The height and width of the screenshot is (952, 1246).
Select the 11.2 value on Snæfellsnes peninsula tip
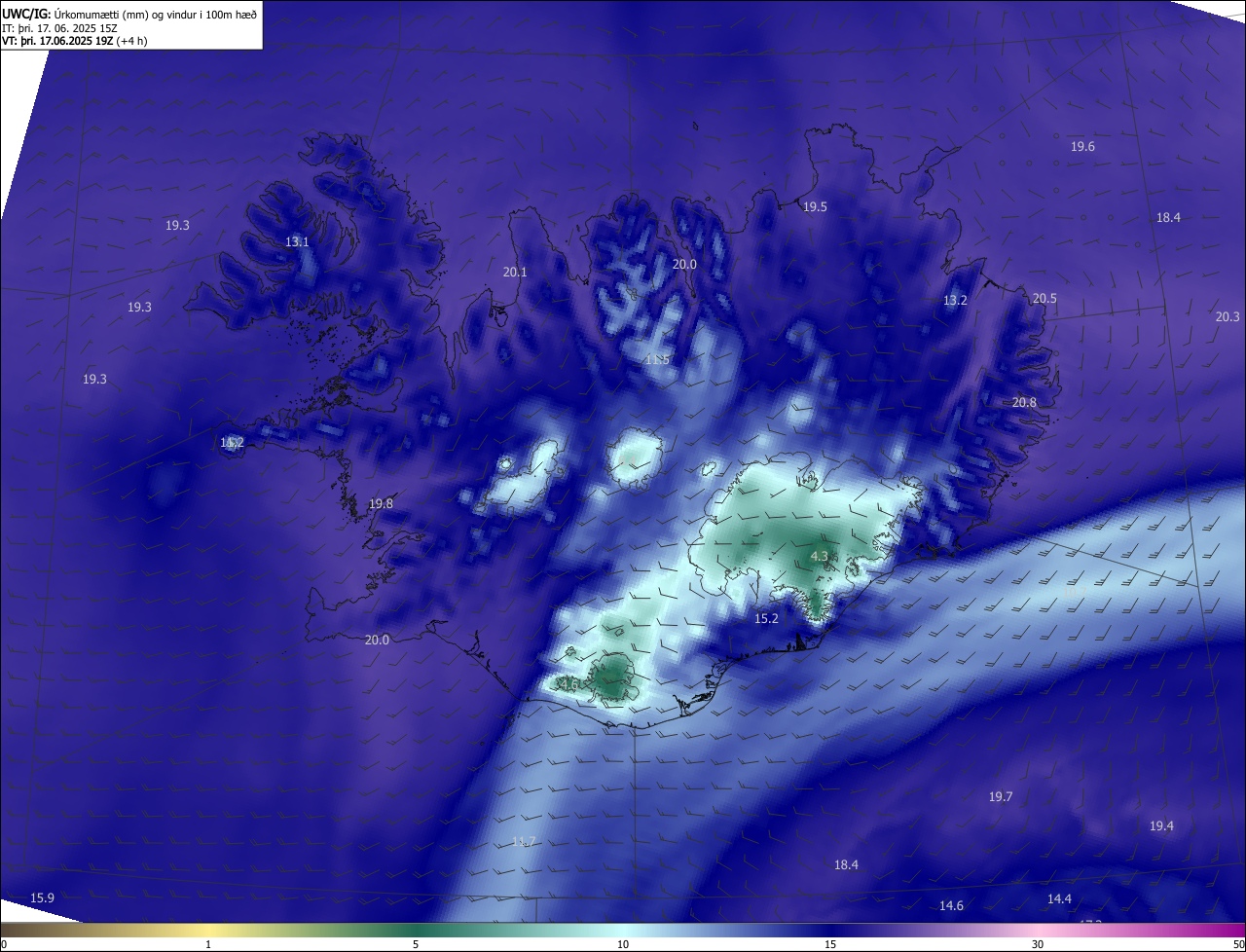point(232,442)
